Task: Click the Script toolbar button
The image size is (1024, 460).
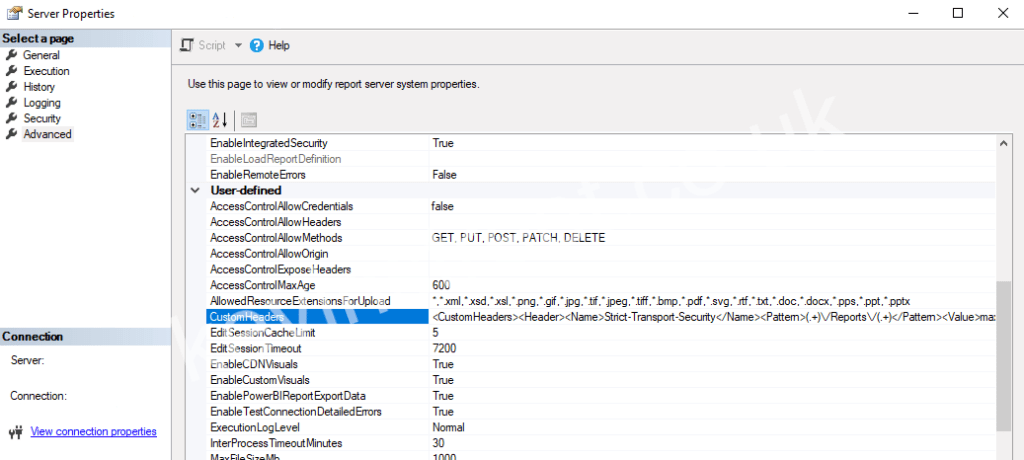Action: point(203,45)
